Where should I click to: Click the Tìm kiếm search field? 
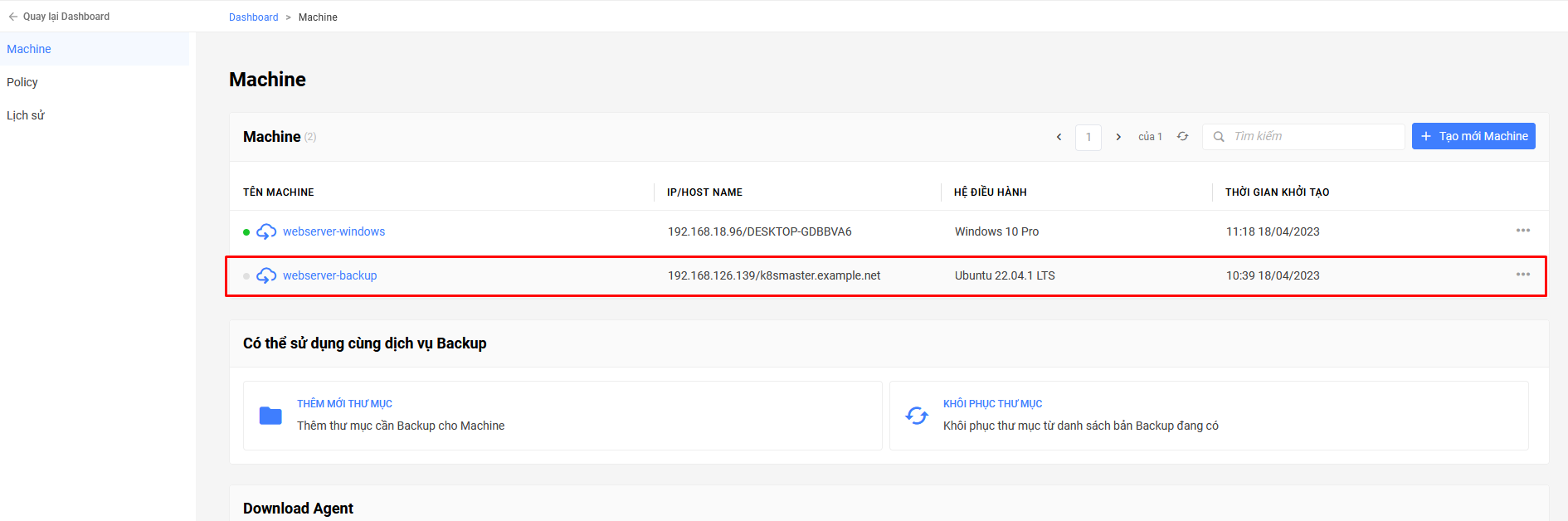tap(1303, 137)
